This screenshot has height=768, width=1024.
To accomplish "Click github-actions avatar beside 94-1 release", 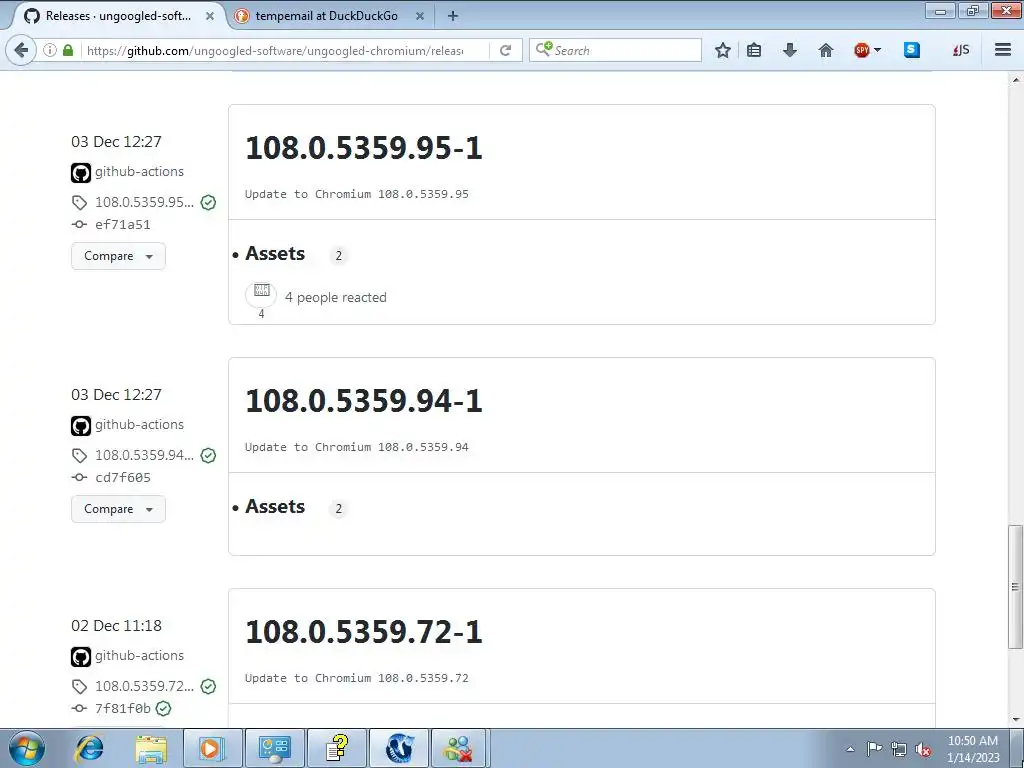I will tap(81, 426).
